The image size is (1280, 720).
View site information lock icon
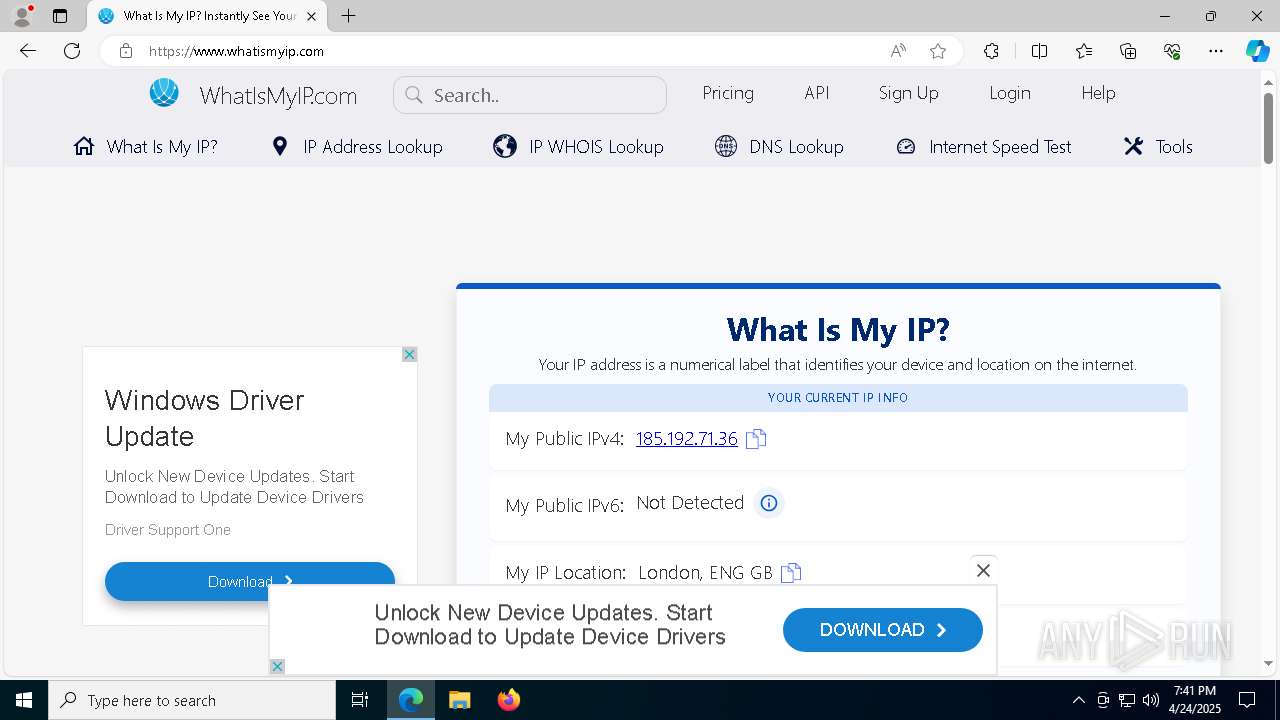126,51
